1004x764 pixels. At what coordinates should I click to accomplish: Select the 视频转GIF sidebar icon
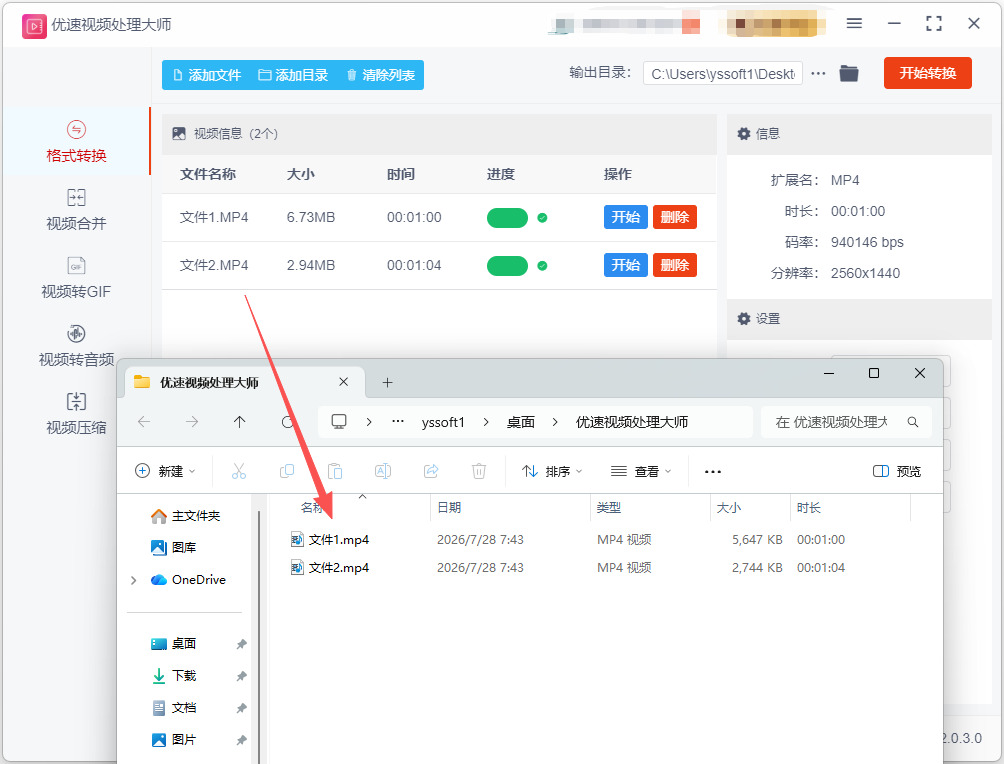click(76, 265)
